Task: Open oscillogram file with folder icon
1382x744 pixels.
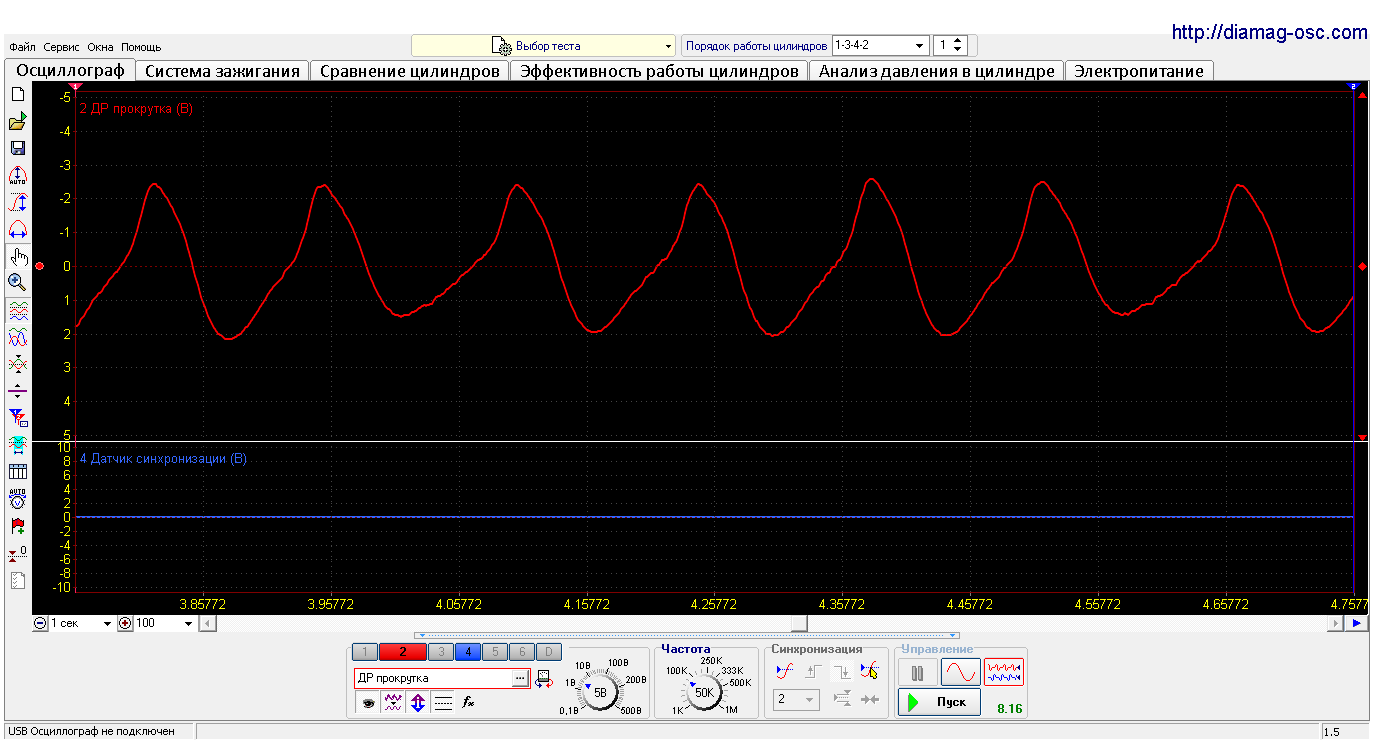Action: coord(17,121)
